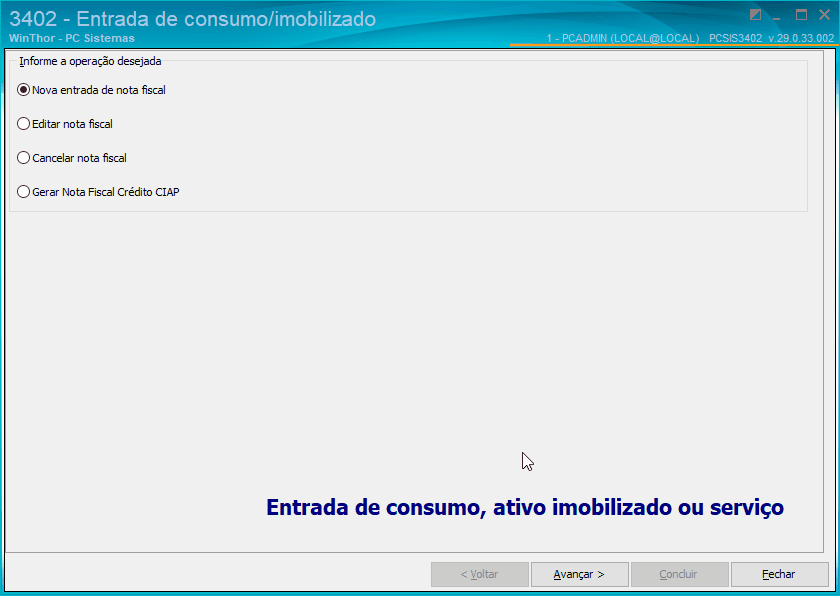Screen dimensions: 840x596
Task: Click the Avançar button
Action: (x=579, y=574)
